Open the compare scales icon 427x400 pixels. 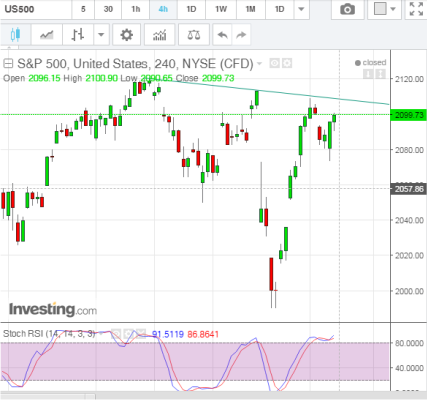pos(194,34)
